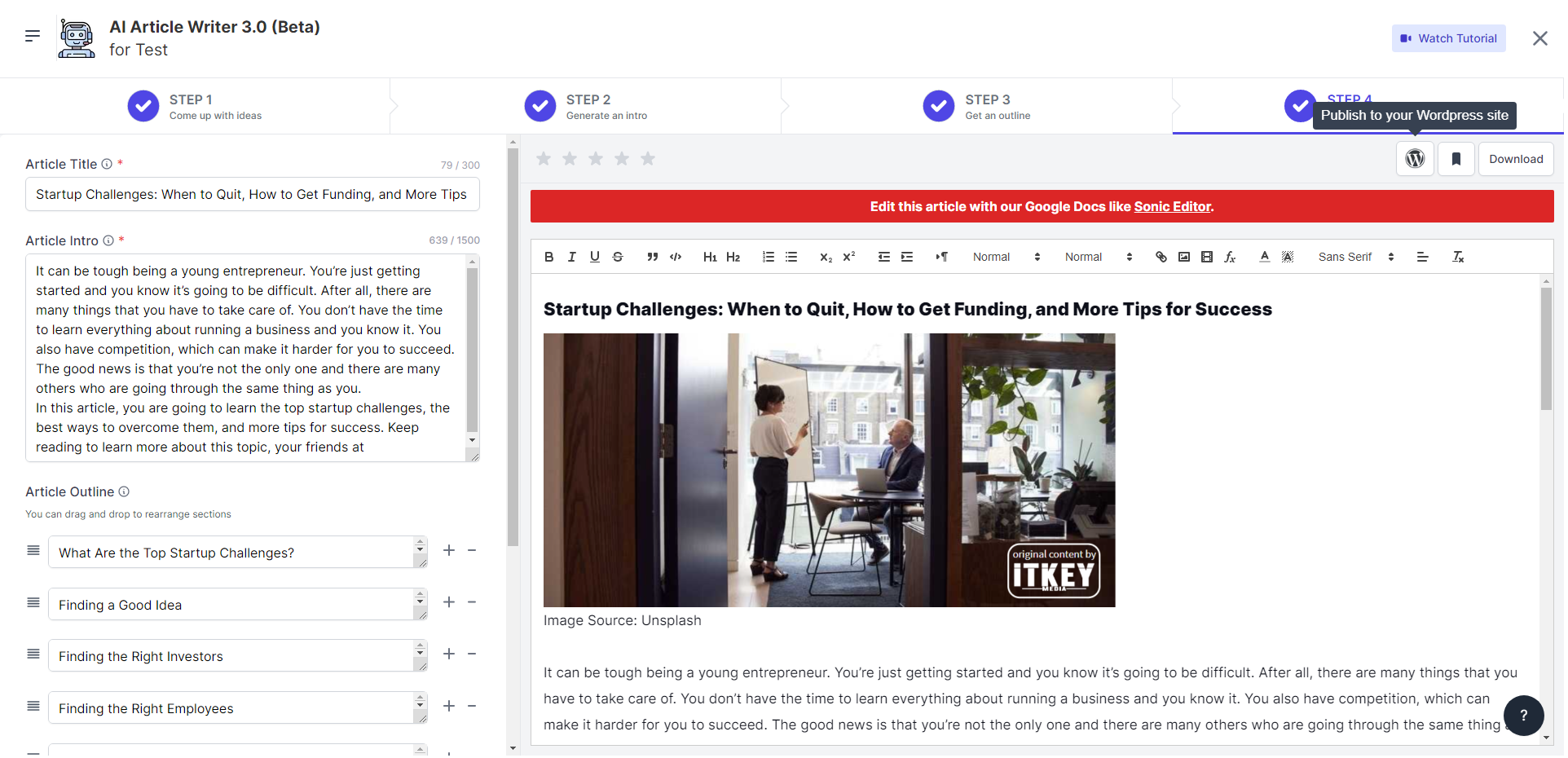1568x758 pixels.
Task: Add section after 'Finding a Good Idea'
Action: point(449,602)
